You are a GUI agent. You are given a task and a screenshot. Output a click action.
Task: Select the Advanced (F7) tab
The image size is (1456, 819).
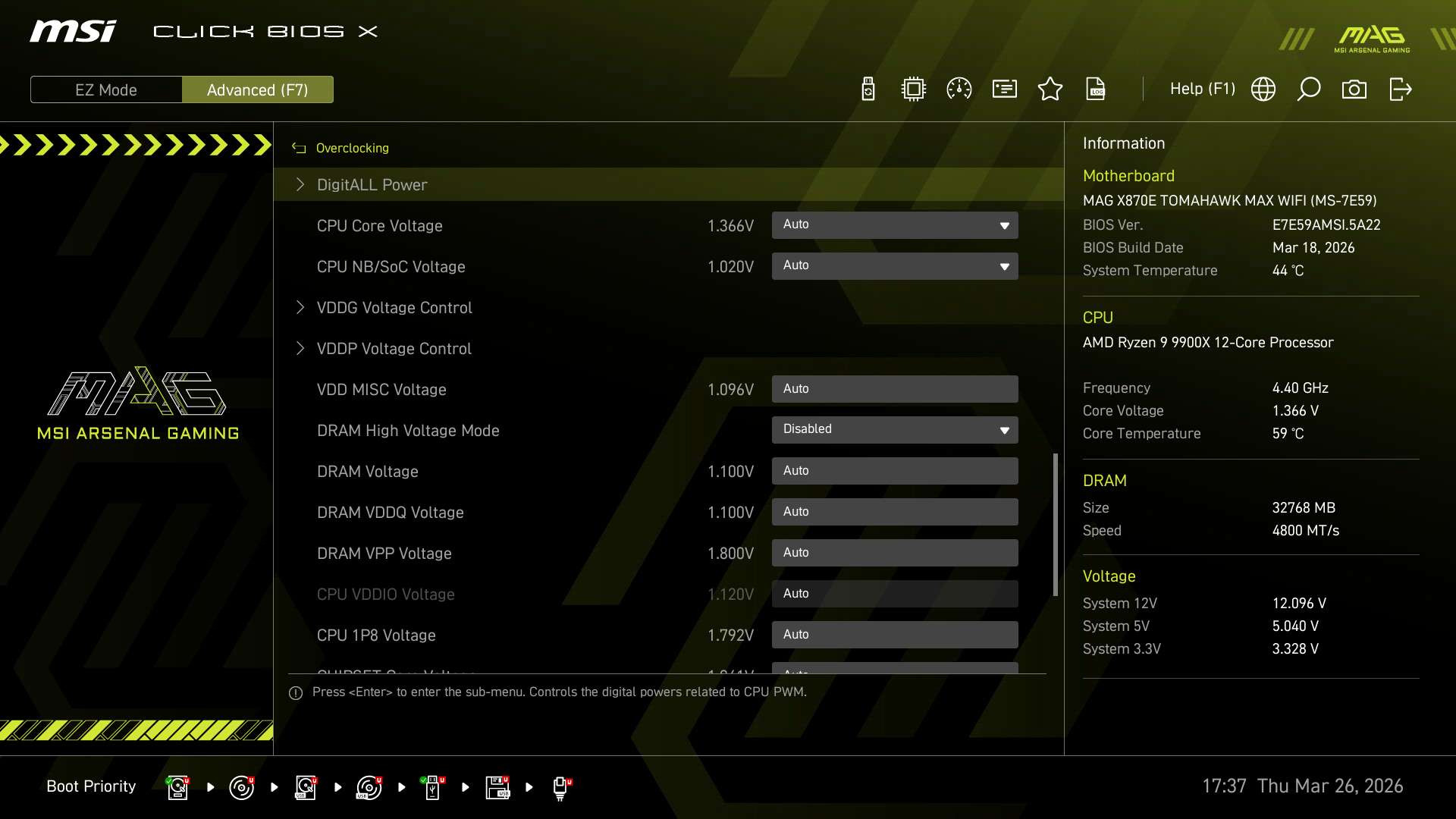coord(258,89)
